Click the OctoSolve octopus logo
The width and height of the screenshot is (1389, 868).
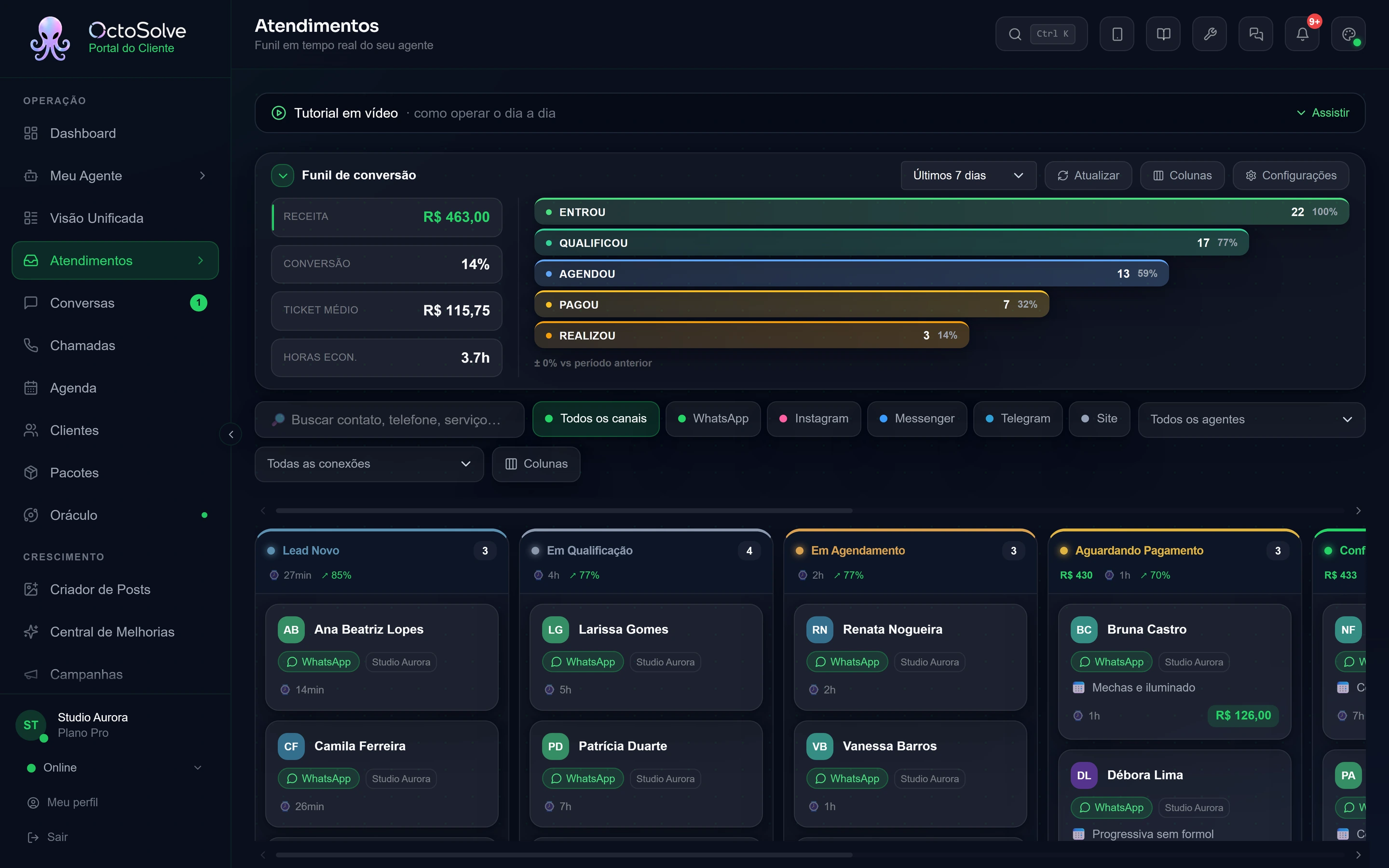(50, 39)
